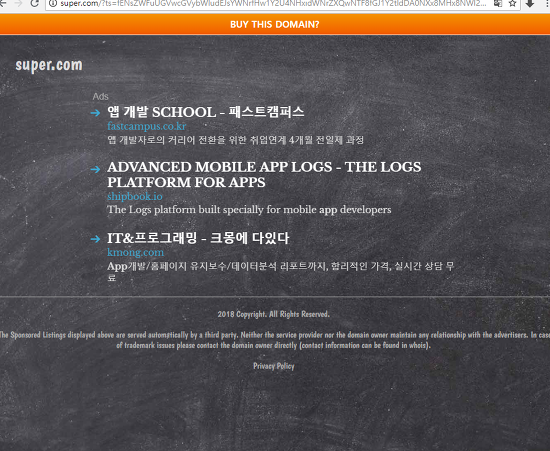Open the IT&프로그래밍 - 크몽에 다있다 ad
550x451 pixels.
pyautogui.click(x=198, y=238)
